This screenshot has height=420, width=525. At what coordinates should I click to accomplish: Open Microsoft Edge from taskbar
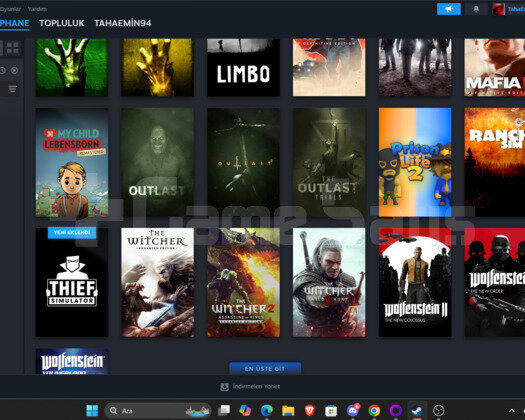point(267,411)
